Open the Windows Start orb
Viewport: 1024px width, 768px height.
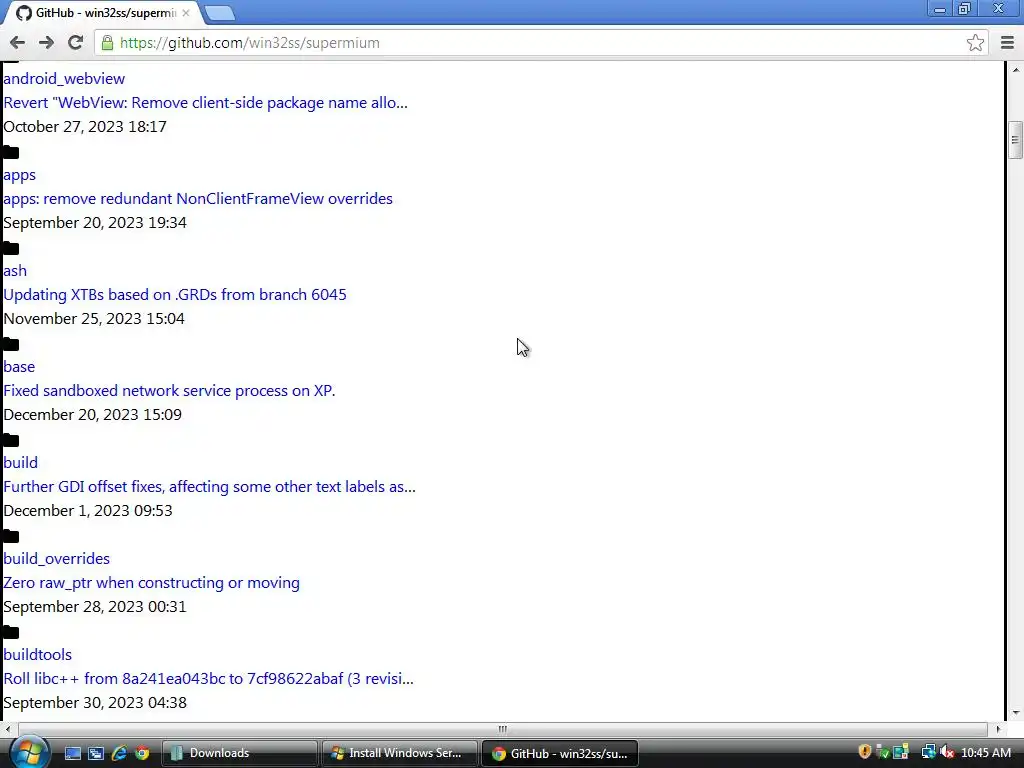(29, 752)
